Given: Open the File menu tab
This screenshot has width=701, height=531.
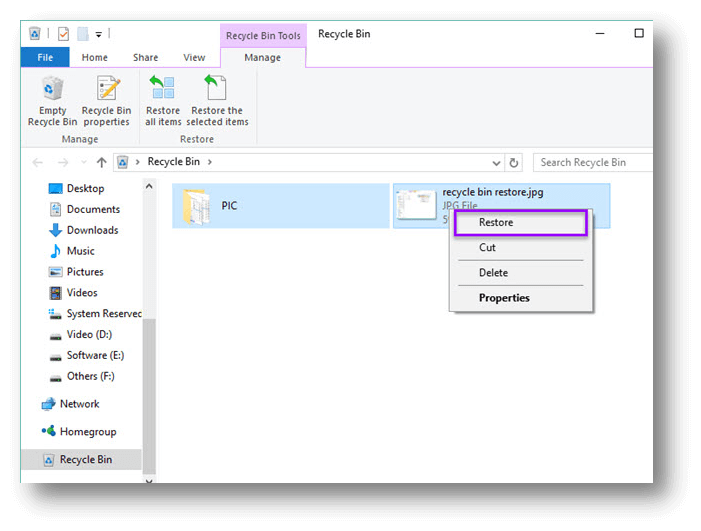Looking at the screenshot, I should (45, 58).
